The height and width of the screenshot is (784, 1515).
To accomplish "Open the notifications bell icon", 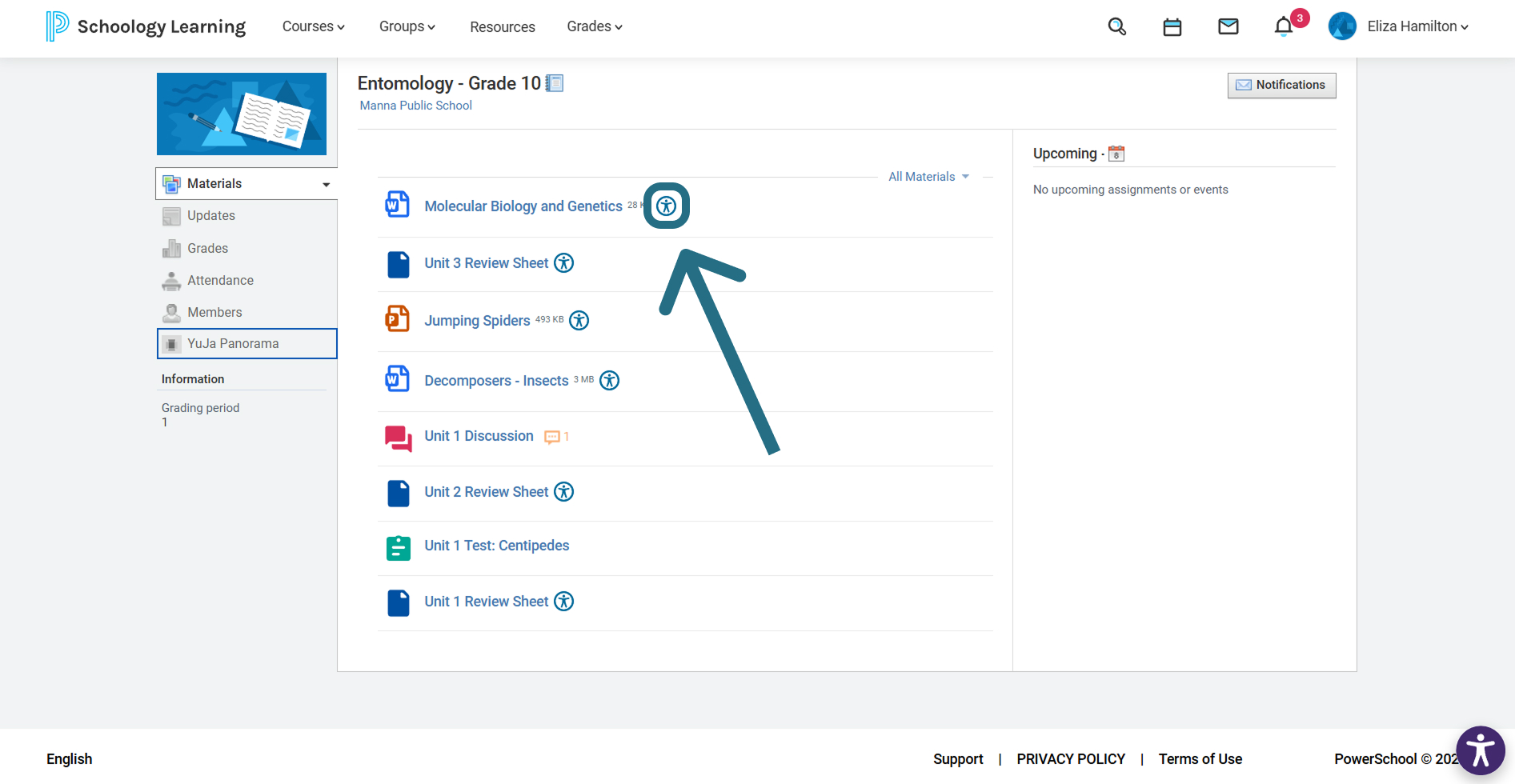I will pos(1284,26).
